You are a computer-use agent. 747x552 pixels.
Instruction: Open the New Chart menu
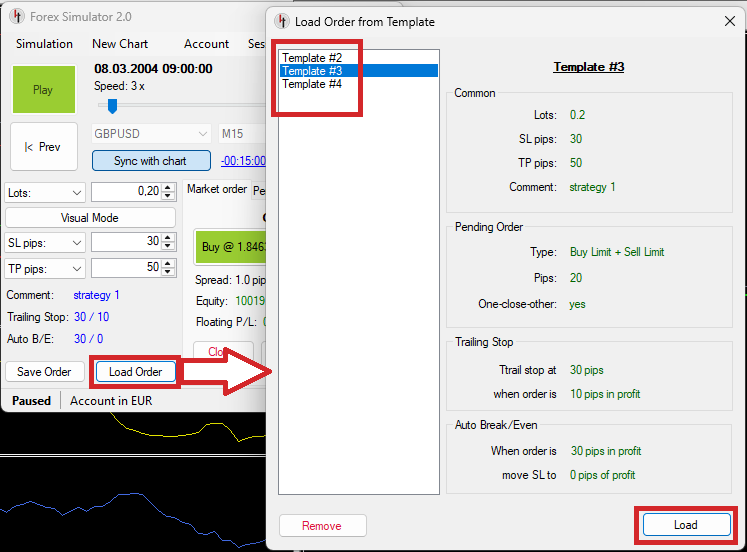[120, 44]
